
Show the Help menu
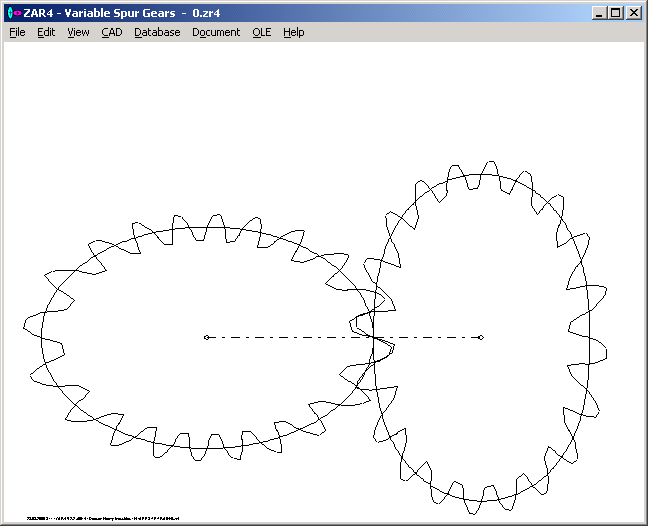click(293, 32)
